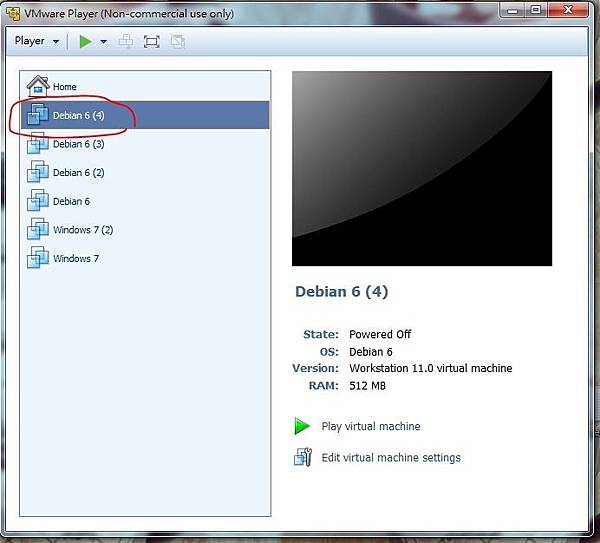Image resolution: width=600 pixels, height=543 pixels.
Task: Select the Debian 6 (4) virtual machine
Action: pos(145,115)
